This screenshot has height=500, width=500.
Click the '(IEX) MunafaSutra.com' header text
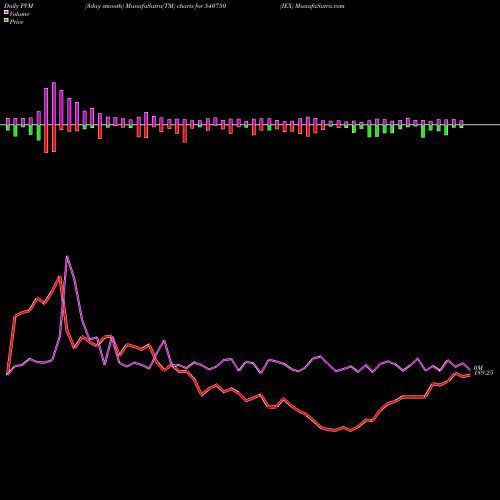coord(312,6)
